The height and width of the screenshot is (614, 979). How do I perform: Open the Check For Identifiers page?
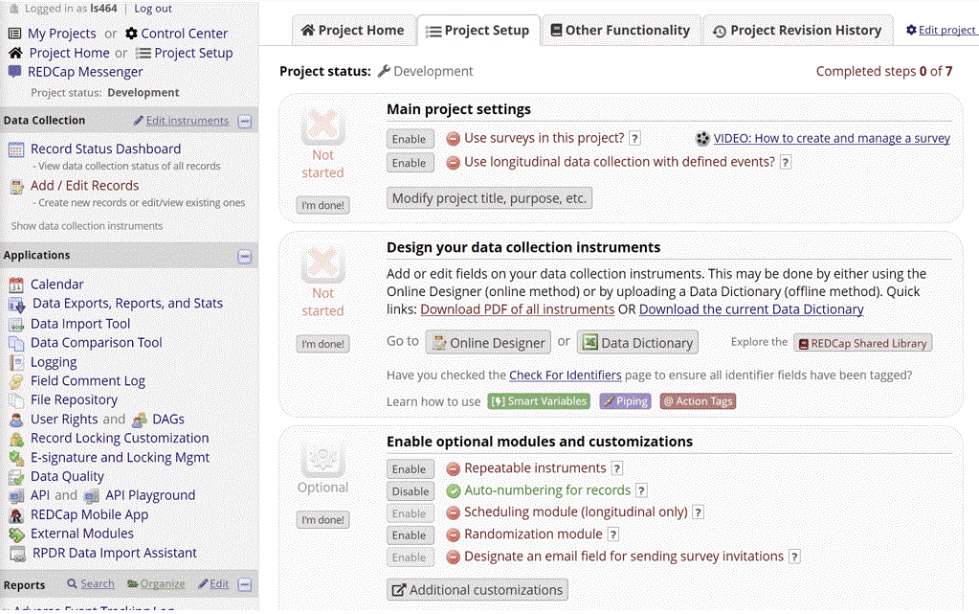pos(565,375)
